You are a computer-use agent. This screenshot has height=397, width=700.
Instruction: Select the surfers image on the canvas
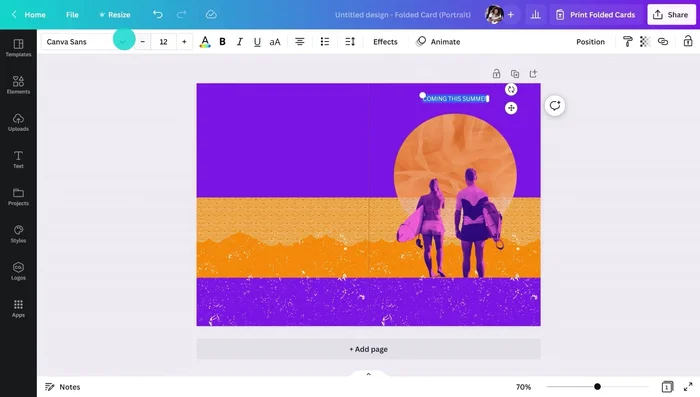(x=450, y=223)
